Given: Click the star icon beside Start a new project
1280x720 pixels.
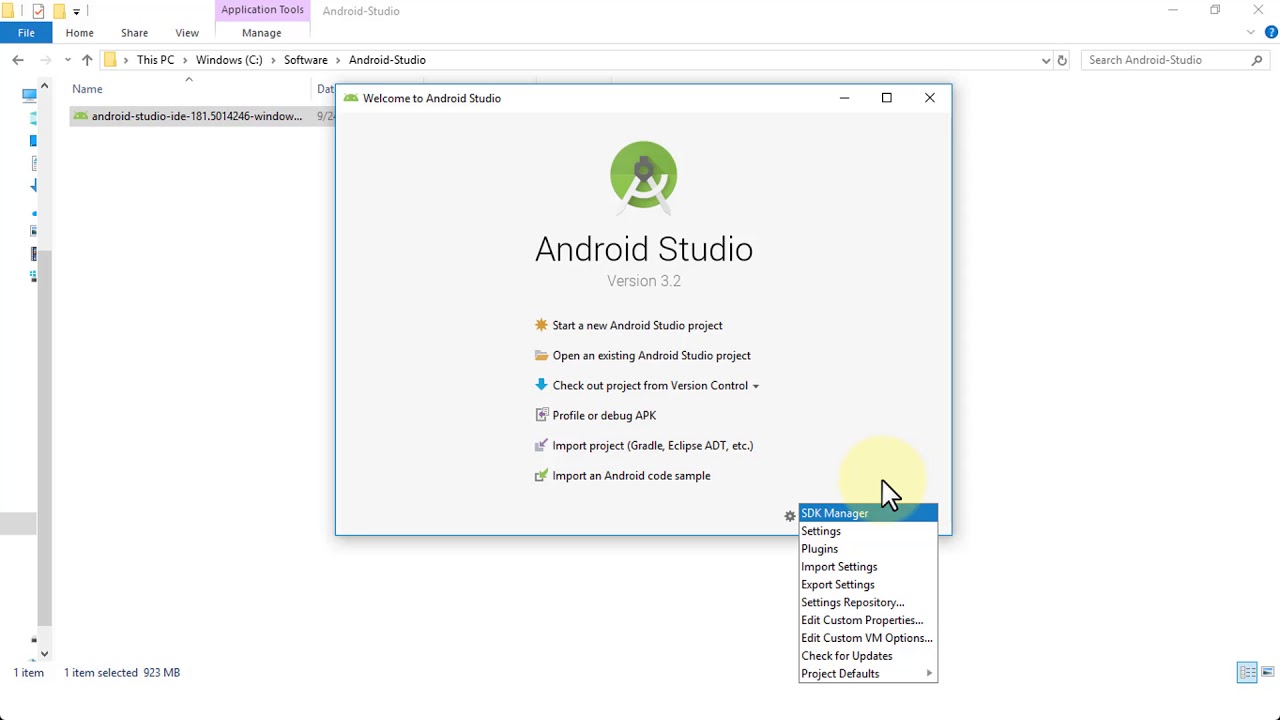Looking at the screenshot, I should tap(541, 325).
